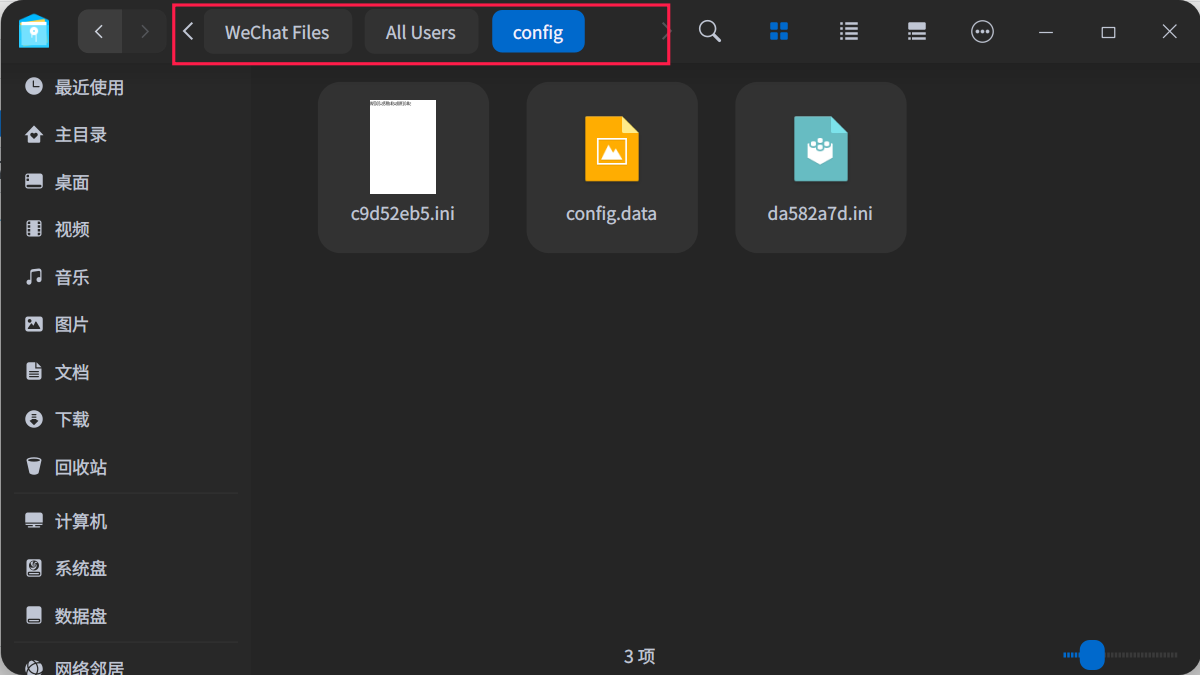This screenshot has width=1200, height=675.
Task: Switch to list view
Action: coord(849,32)
